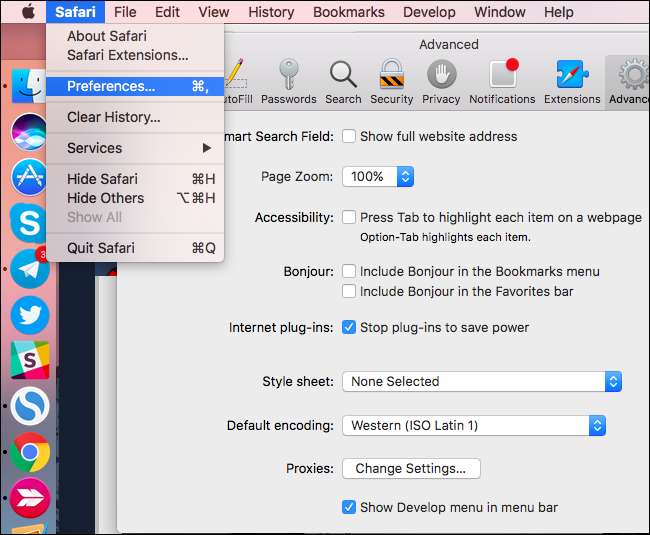Viewport: 650px width, 535px height.
Task: Launch Siri from the Dock
Action: (x=28, y=132)
